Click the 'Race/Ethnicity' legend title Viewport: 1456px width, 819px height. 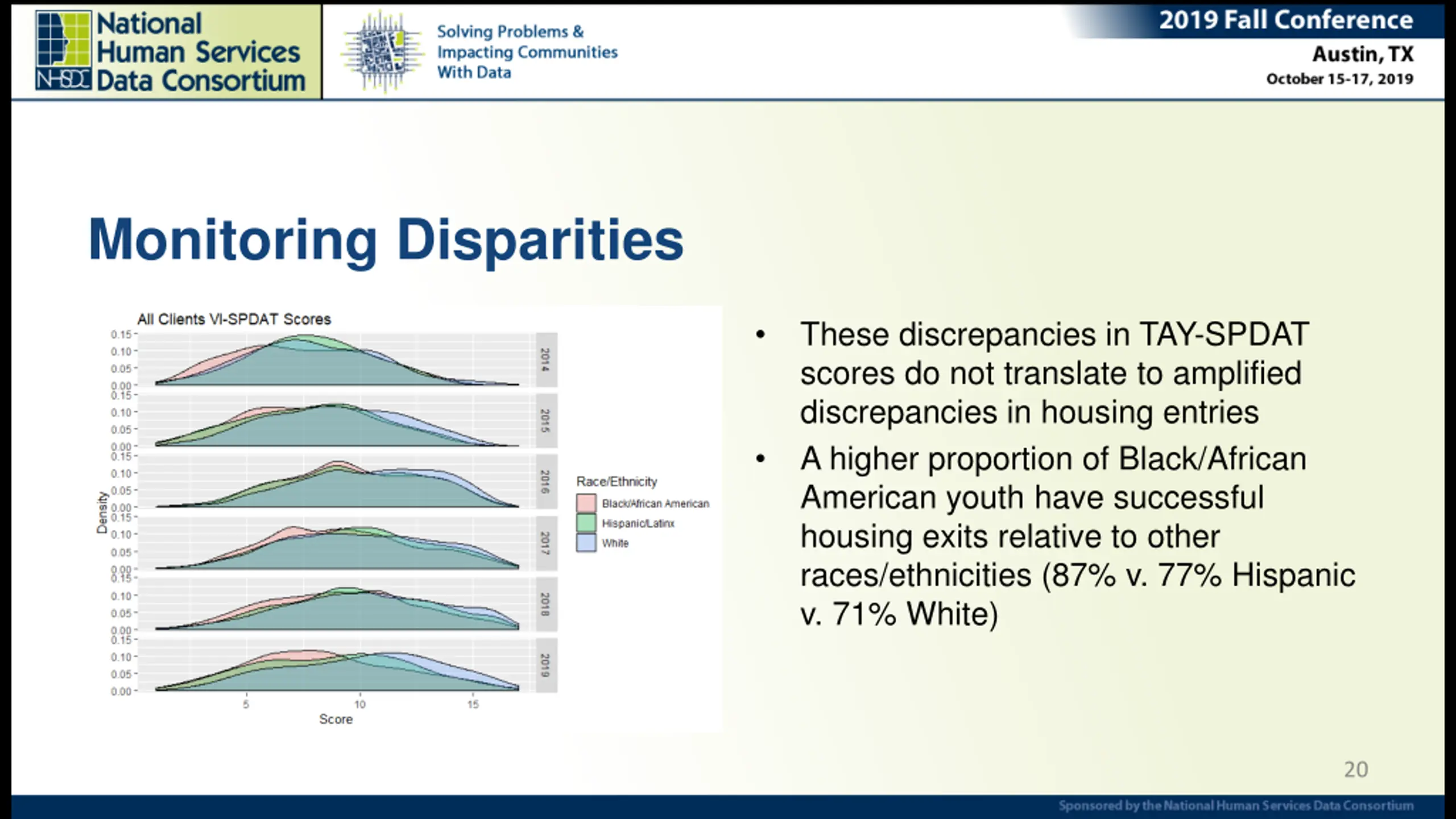[x=617, y=482]
